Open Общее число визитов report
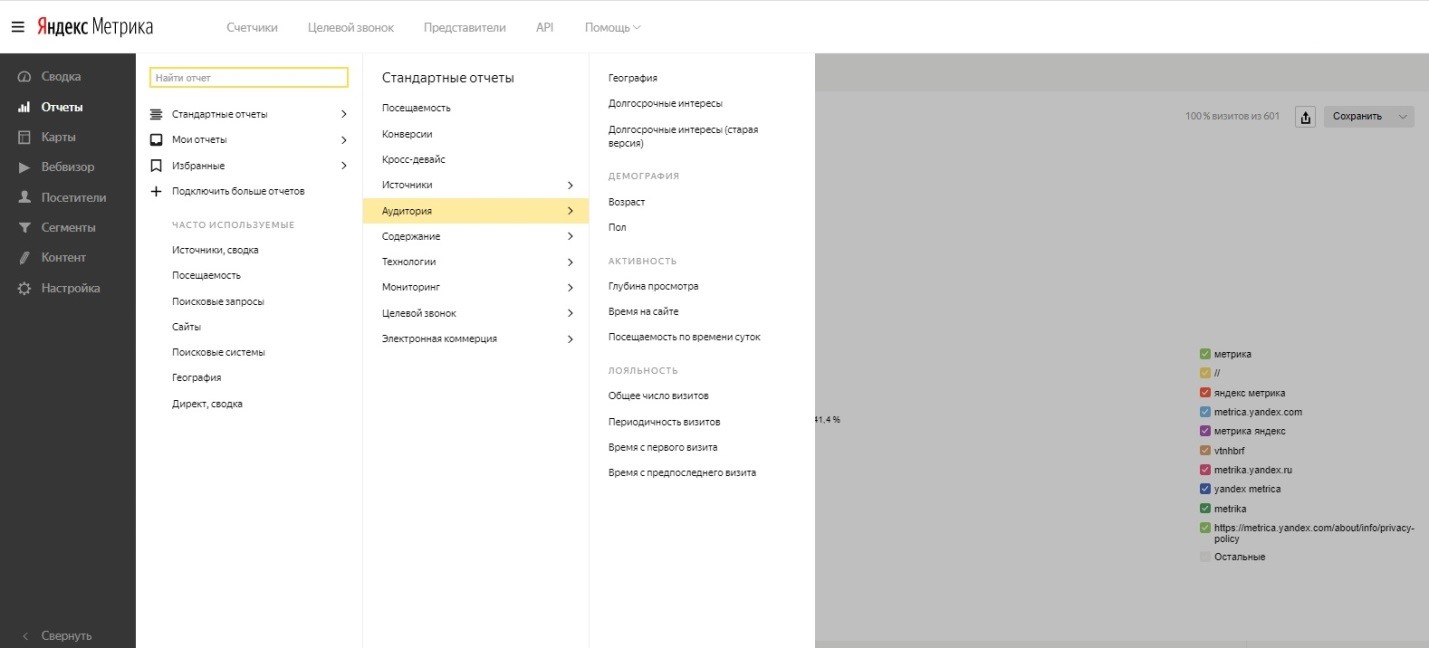The image size is (1429, 648). [658, 396]
